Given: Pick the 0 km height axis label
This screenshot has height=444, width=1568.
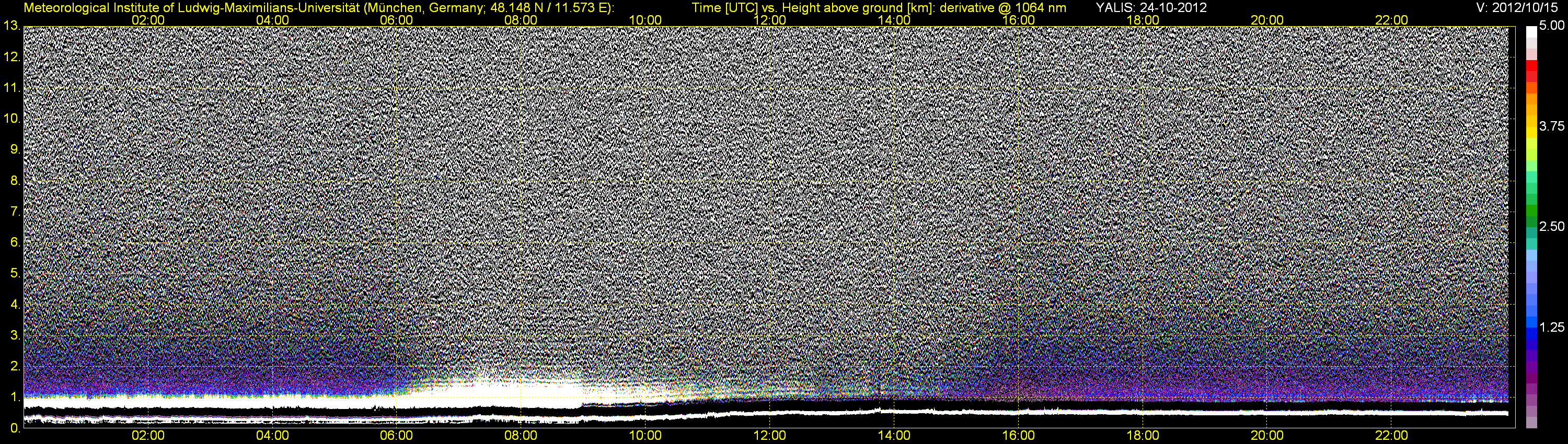Looking at the screenshot, I should 15,428.
